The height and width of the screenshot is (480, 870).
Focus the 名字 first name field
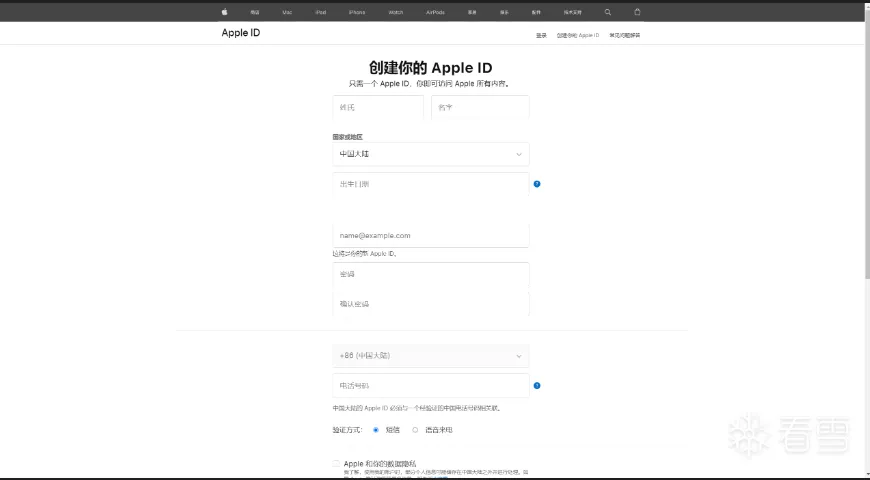click(480, 107)
